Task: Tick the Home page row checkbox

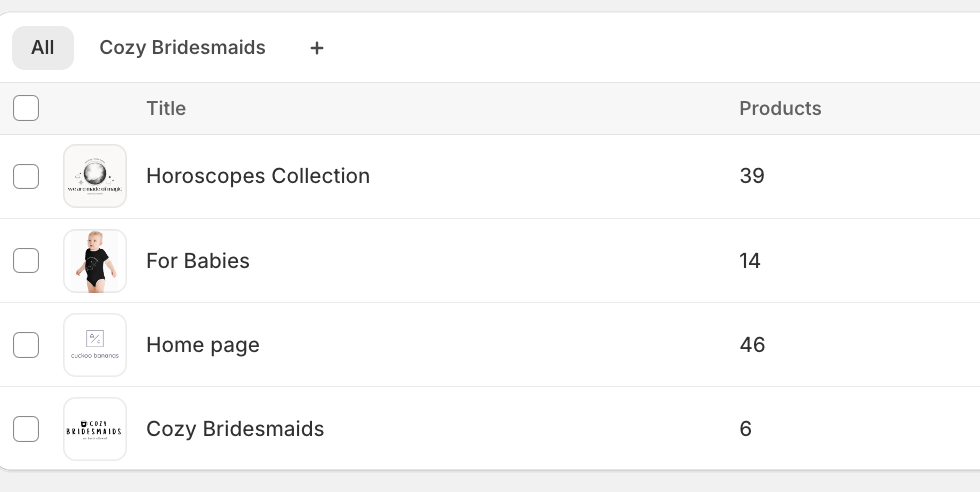Action: (26, 345)
